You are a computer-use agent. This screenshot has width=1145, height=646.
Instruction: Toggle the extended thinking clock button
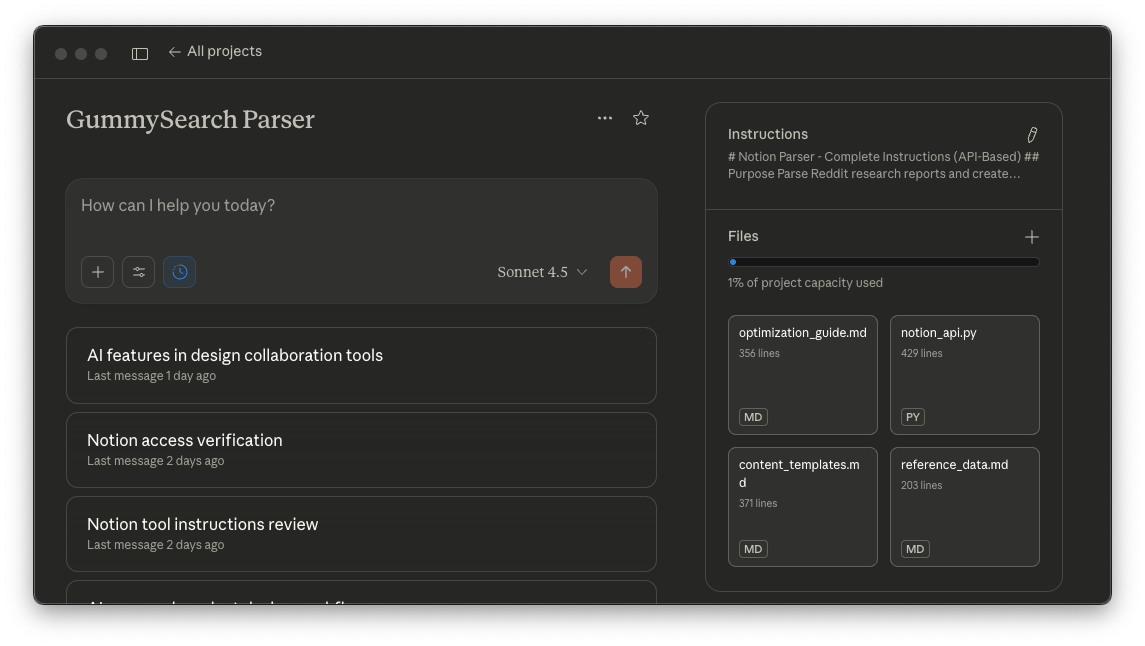(180, 272)
